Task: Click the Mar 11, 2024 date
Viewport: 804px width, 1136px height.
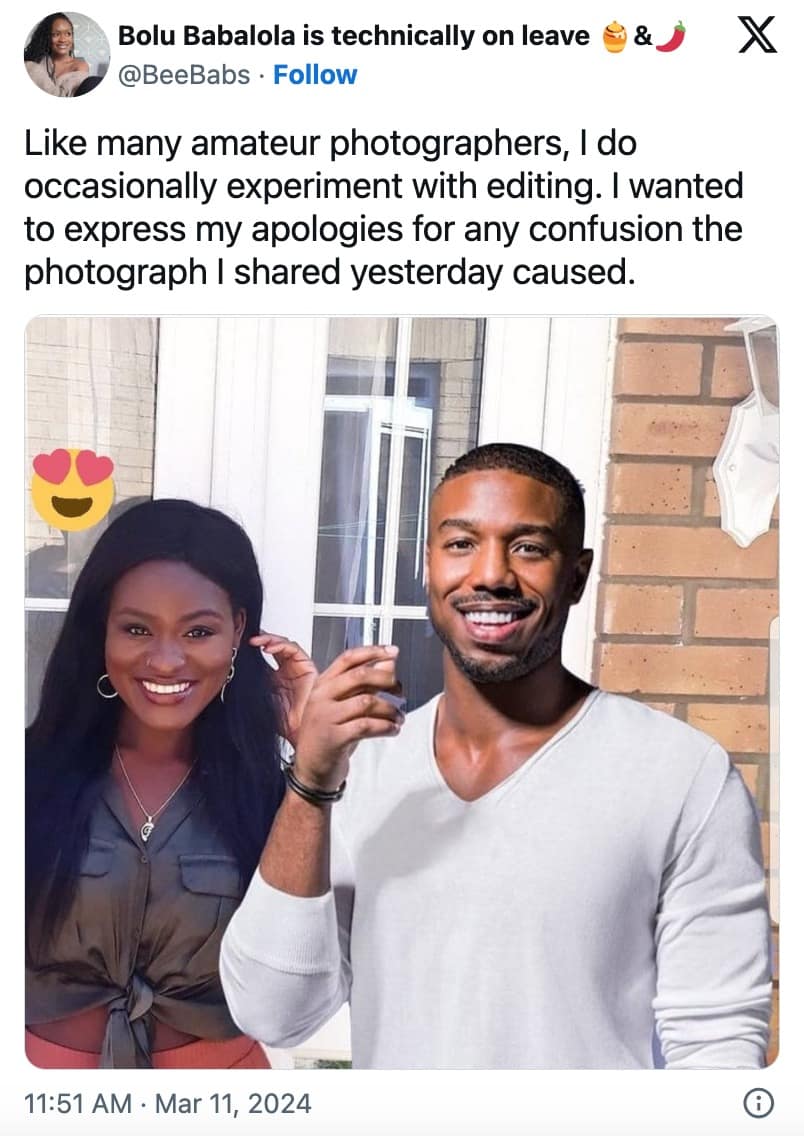Action: [233, 1103]
